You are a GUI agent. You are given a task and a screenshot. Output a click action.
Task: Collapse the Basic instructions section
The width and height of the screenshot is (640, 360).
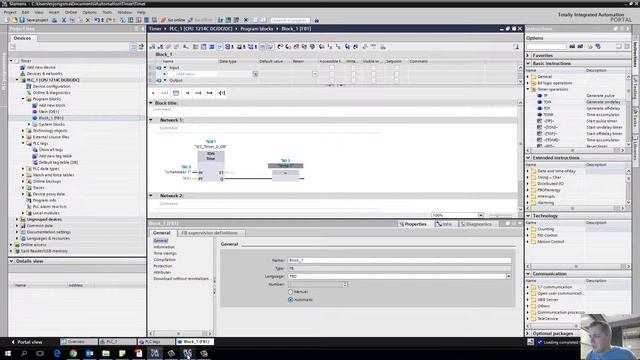(528, 63)
